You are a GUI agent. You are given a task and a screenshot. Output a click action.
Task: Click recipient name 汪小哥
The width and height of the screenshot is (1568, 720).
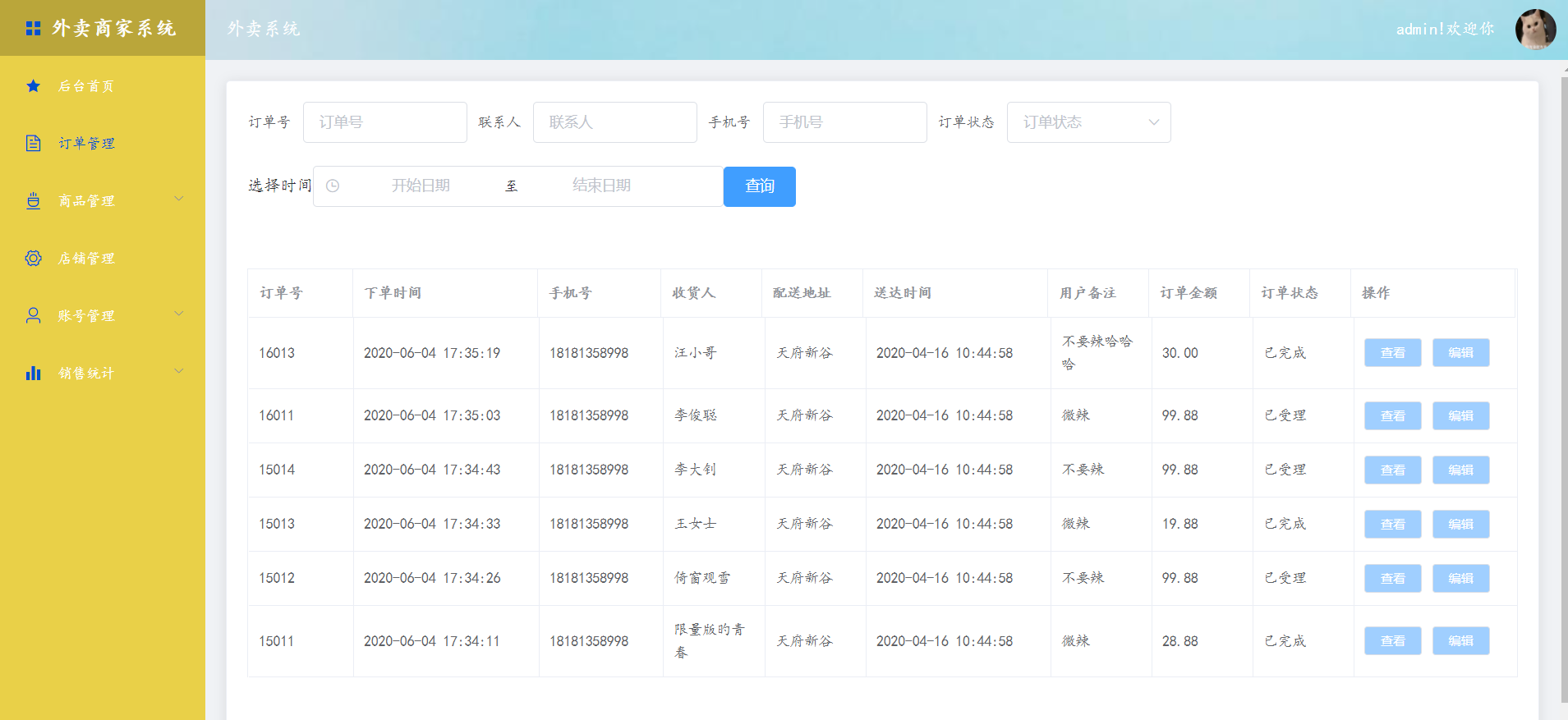coord(696,353)
